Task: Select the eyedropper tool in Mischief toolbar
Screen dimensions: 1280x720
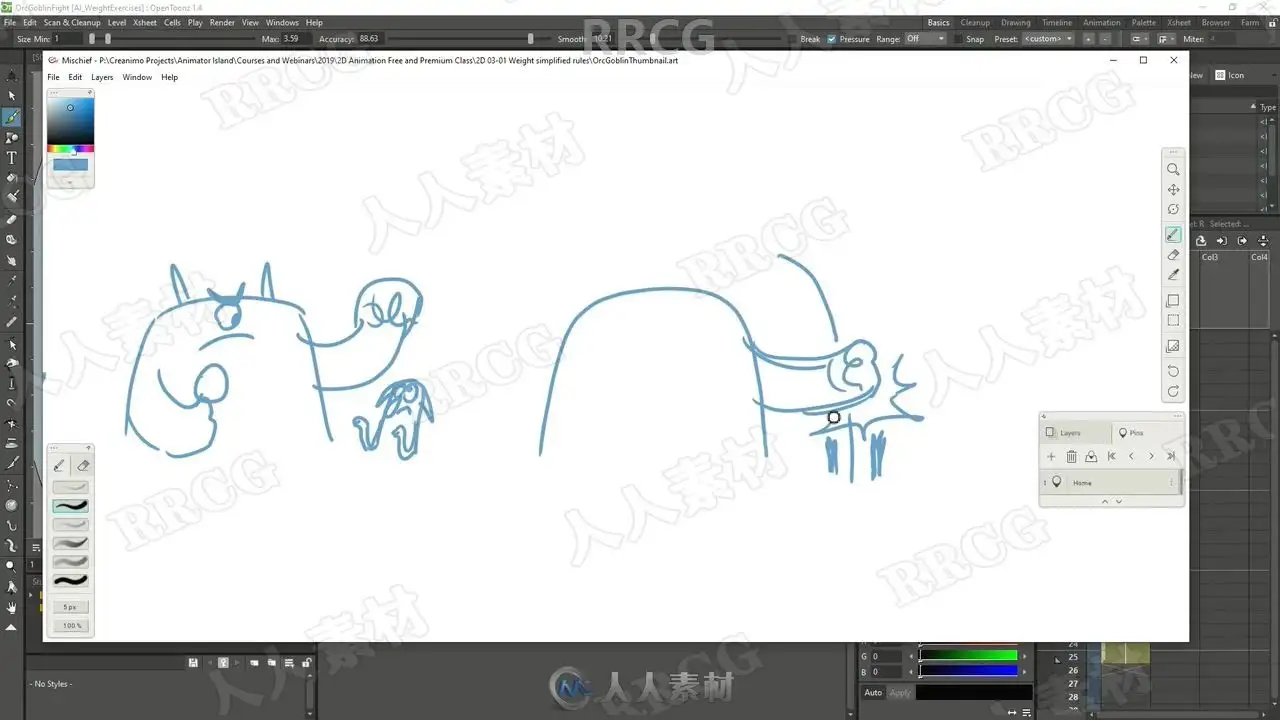Action: (1173, 274)
